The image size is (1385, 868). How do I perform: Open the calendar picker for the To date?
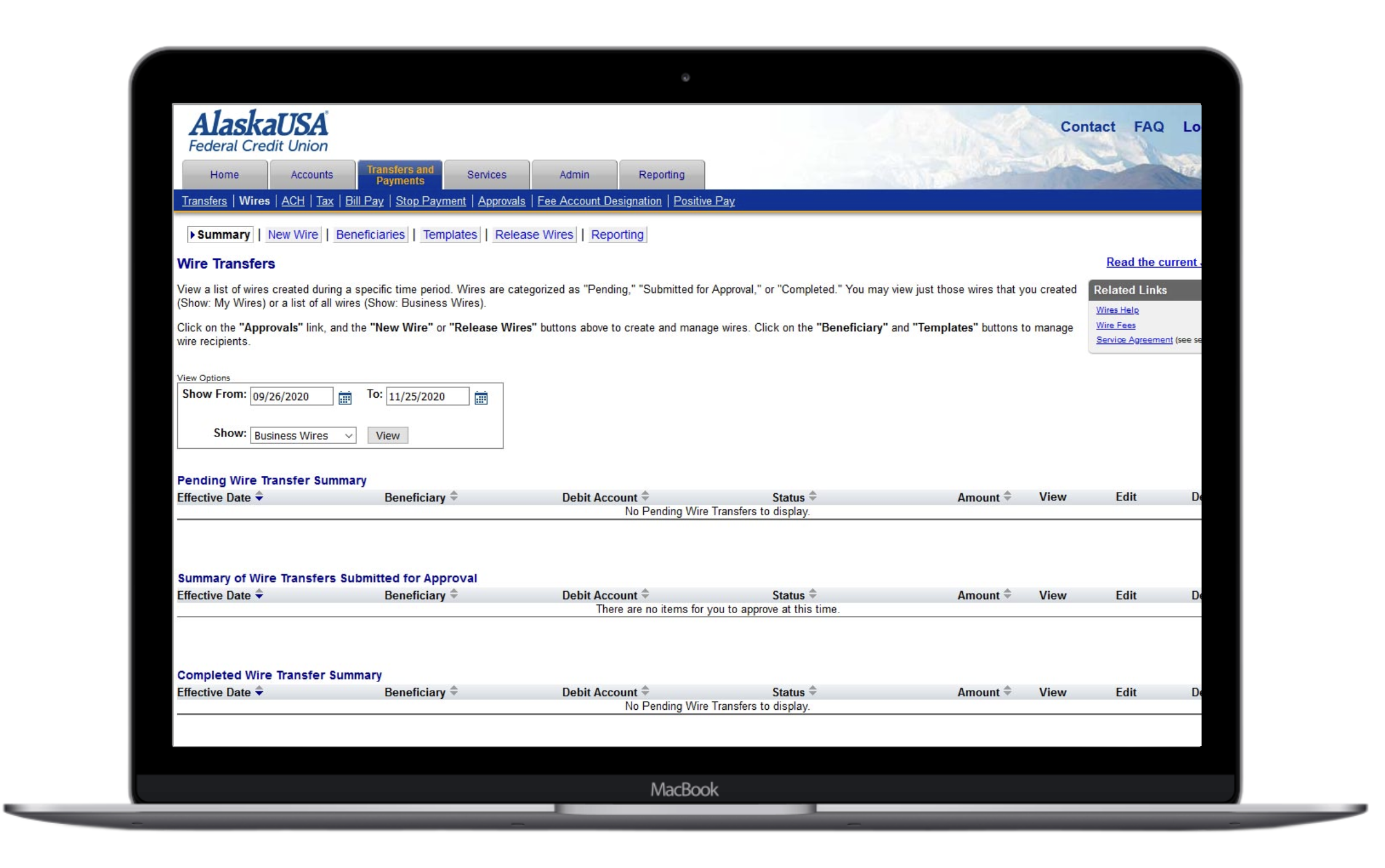point(482,397)
